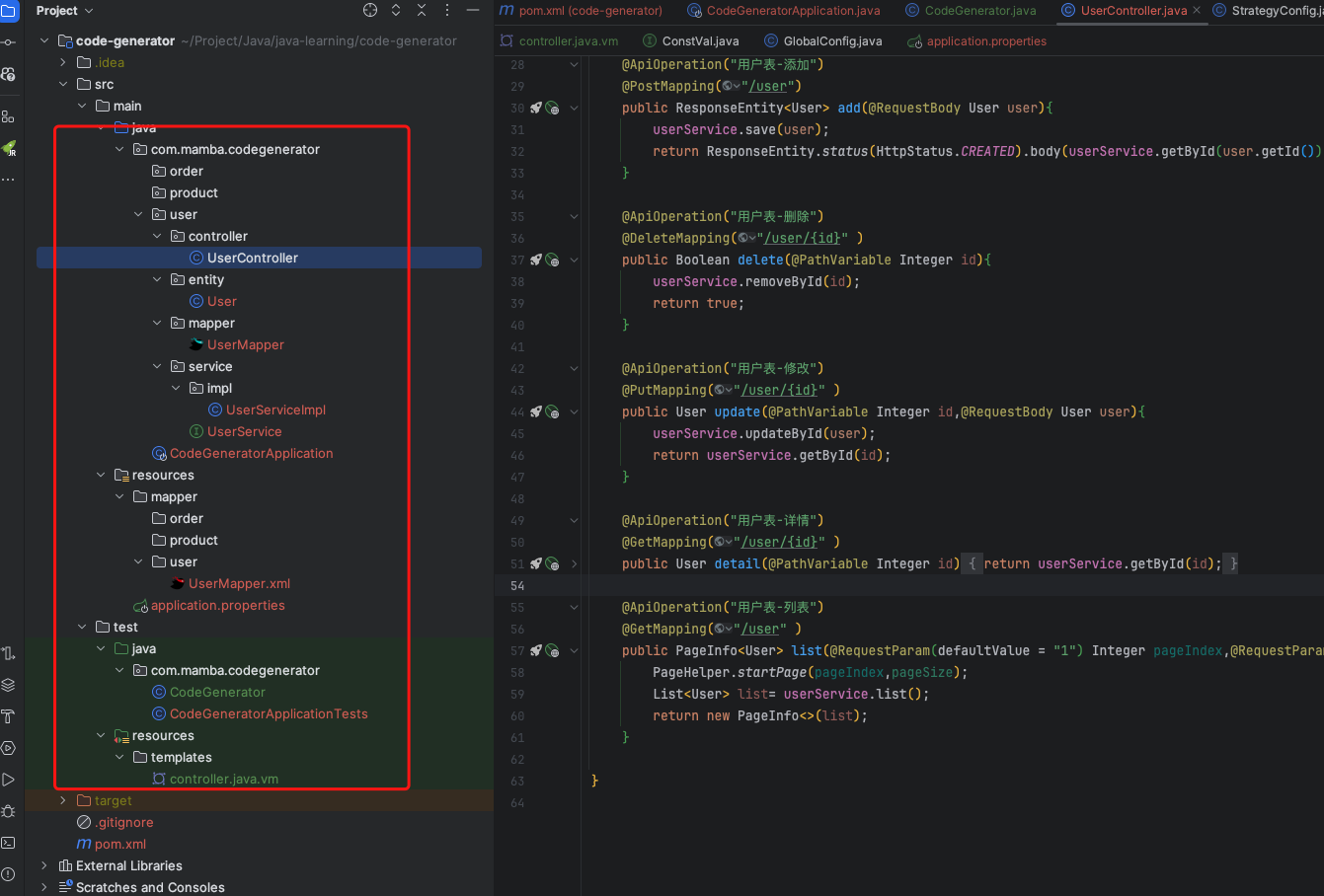Open the Project tool window icon
Image resolution: width=1324 pixels, height=896 pixels.
tap(9, 12)
